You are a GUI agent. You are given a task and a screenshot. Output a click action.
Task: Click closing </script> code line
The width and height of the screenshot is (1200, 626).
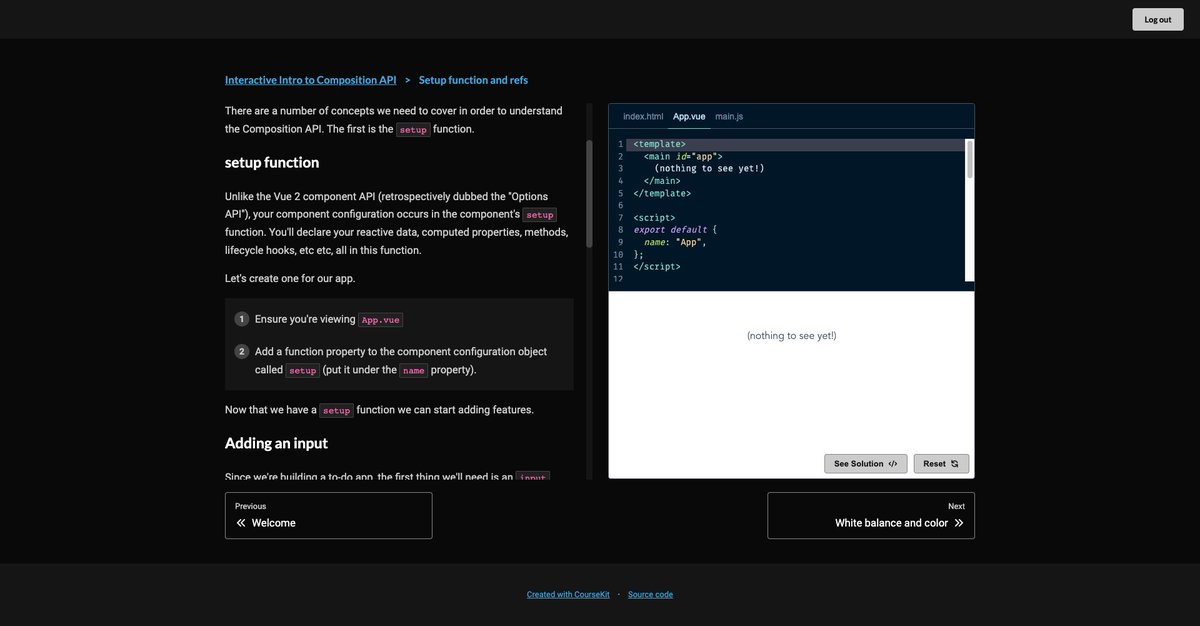click(657, 267)
